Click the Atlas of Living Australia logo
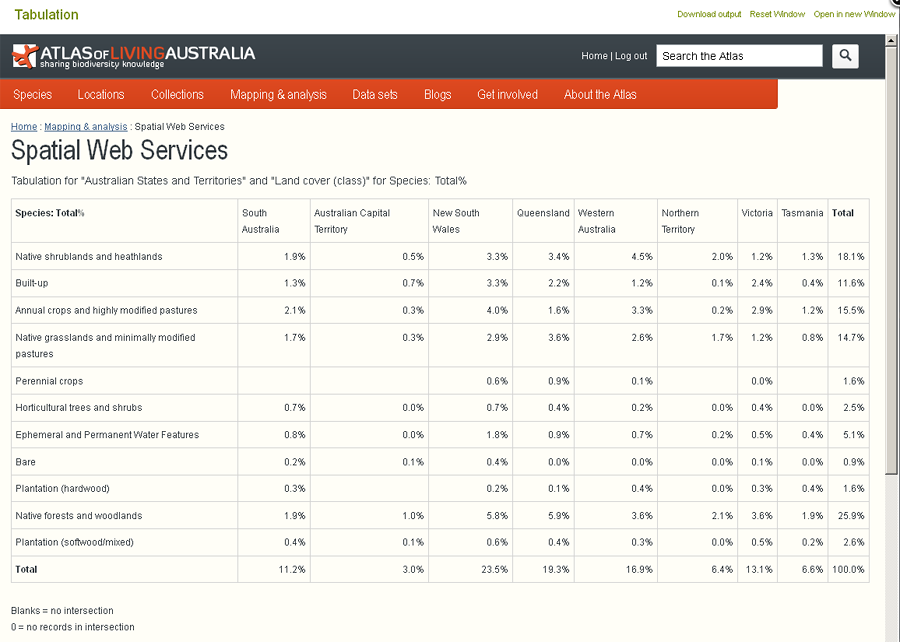900x642 pixels. point(133,55)
